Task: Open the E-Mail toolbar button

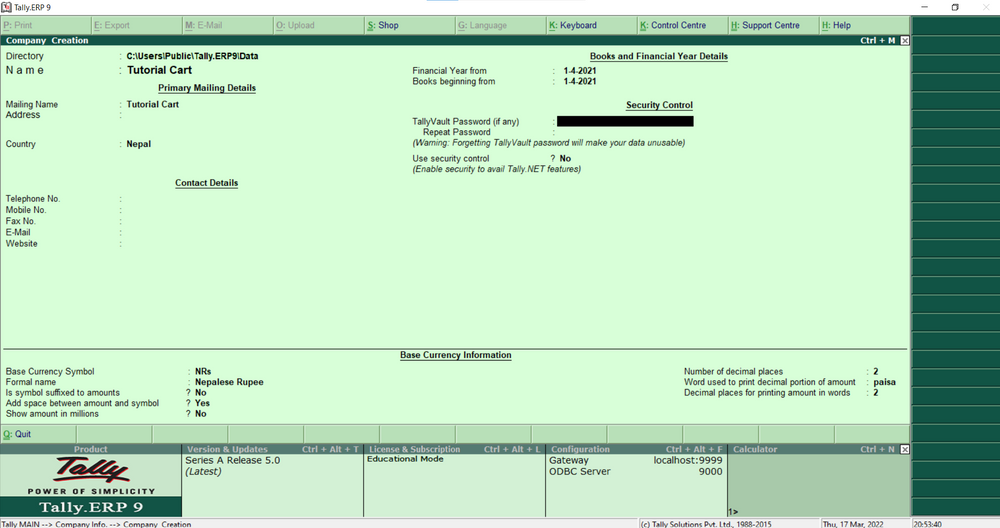Action: point(228,26)
